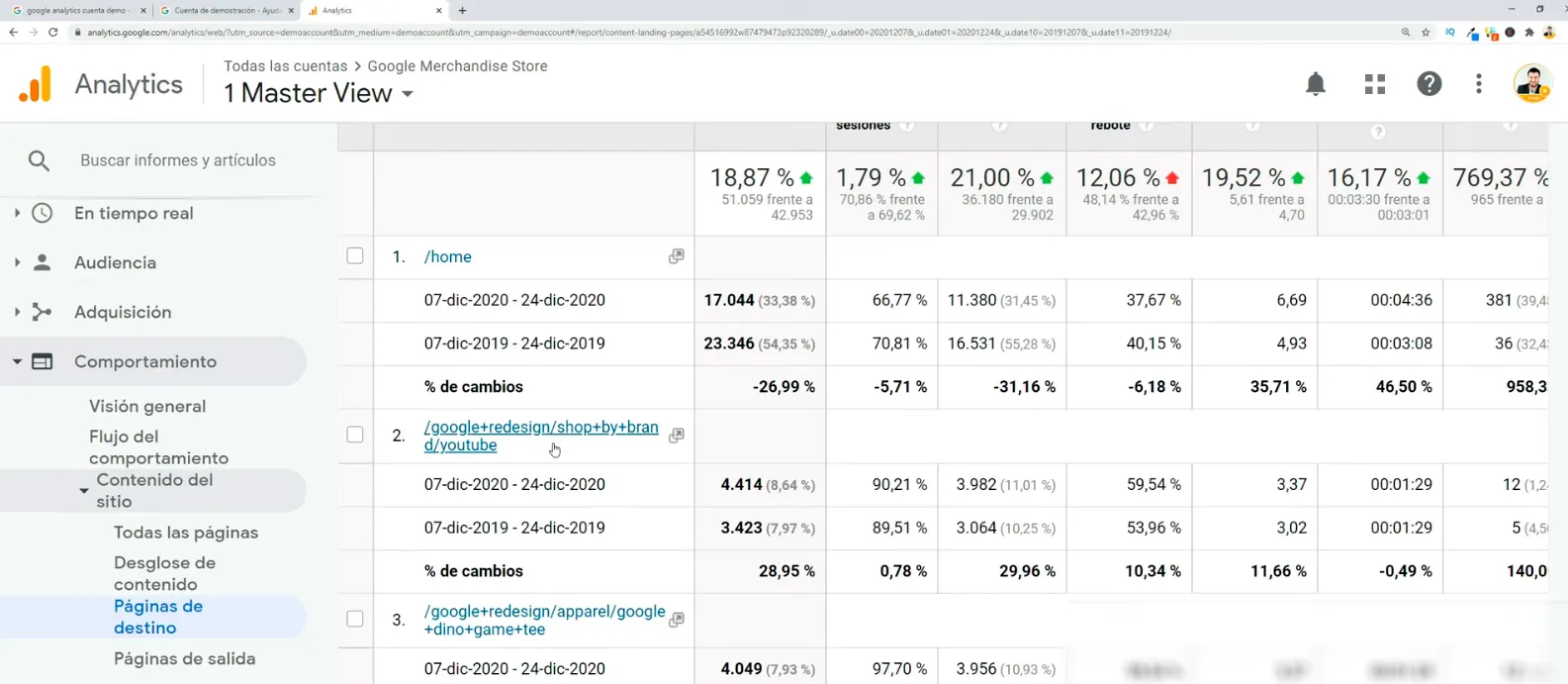Open Visión general under Comportamiento
The width and height of the screenshot is (1568, 684).
click(147, 406)
